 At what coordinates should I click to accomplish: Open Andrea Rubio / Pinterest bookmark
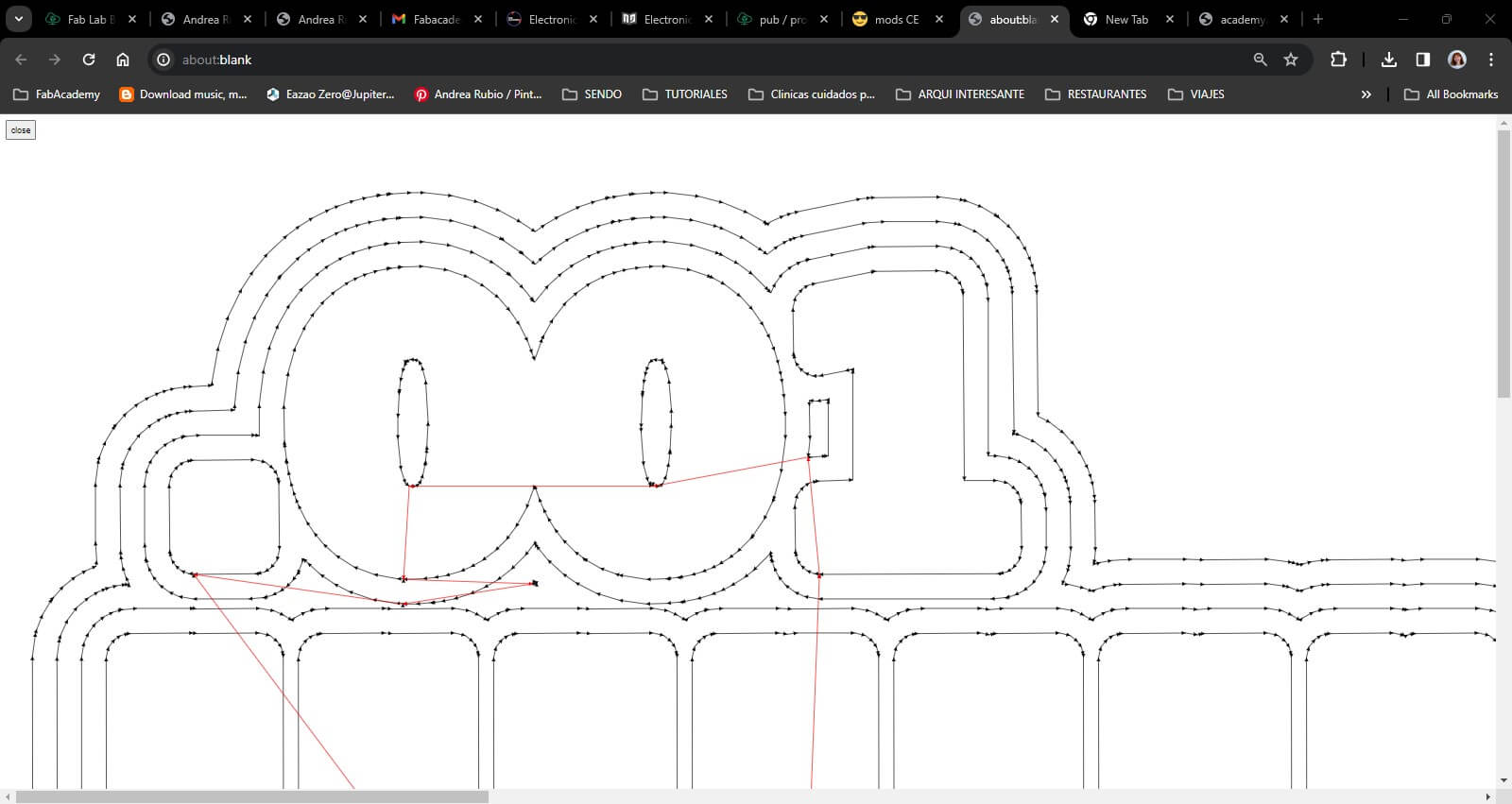coord(478,94)
